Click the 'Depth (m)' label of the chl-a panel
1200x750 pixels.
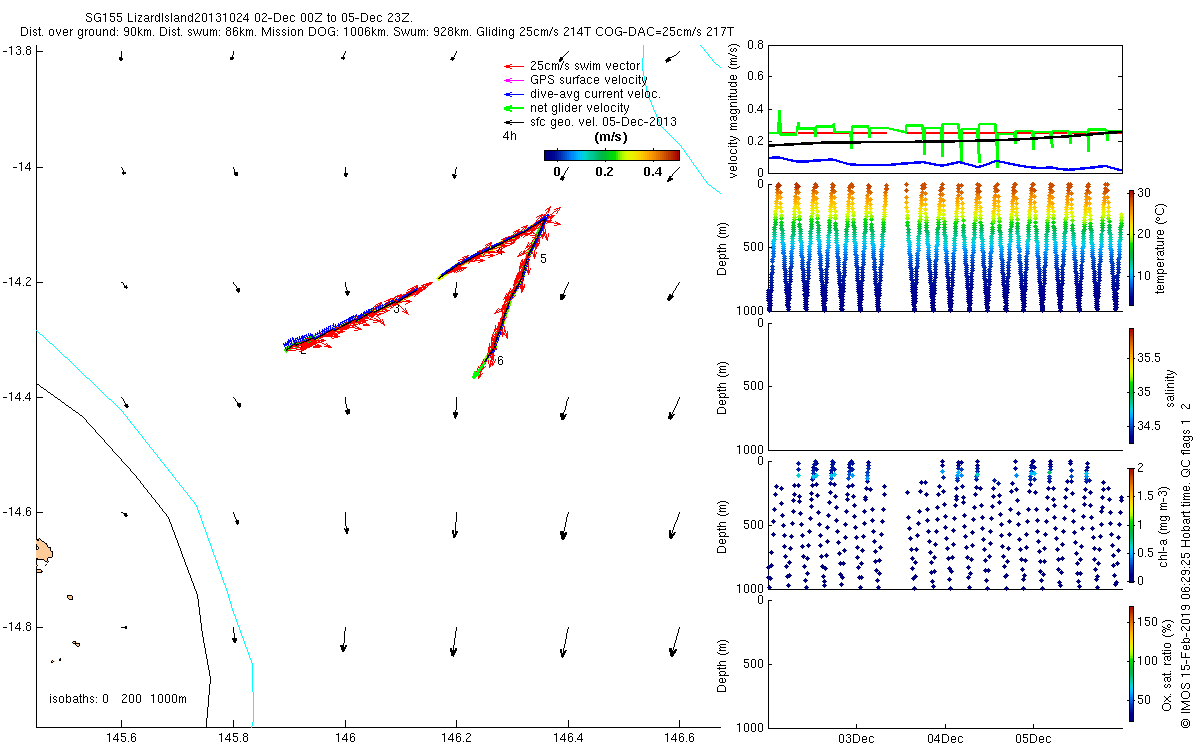point(723,524)
